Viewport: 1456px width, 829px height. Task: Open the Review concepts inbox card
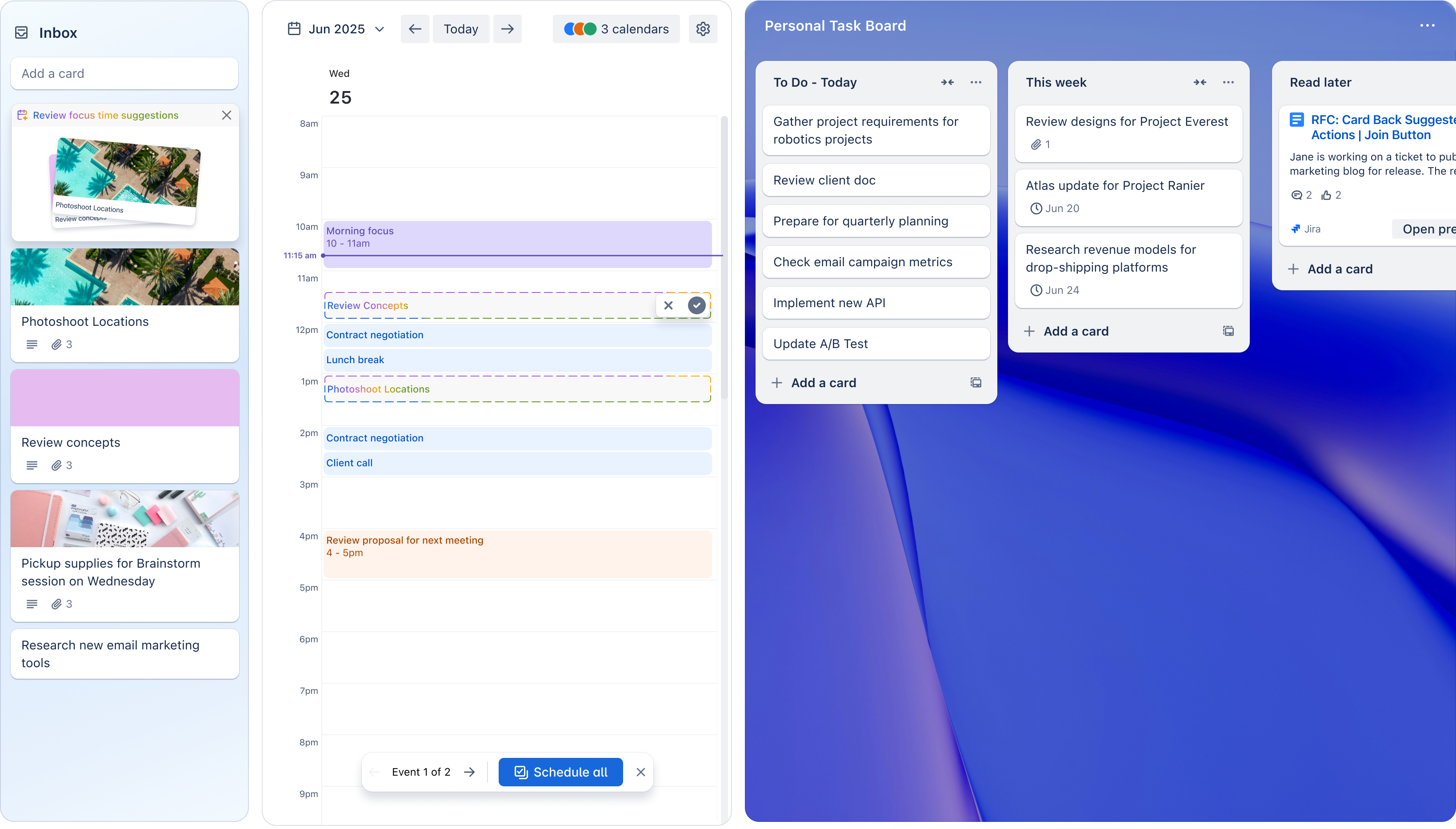point(124,426)
